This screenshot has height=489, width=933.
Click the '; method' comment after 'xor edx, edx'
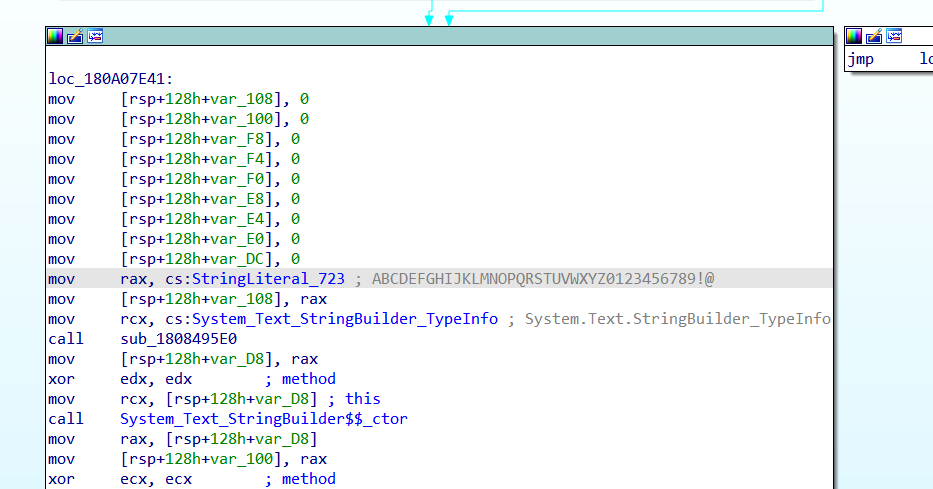(300, 379)
